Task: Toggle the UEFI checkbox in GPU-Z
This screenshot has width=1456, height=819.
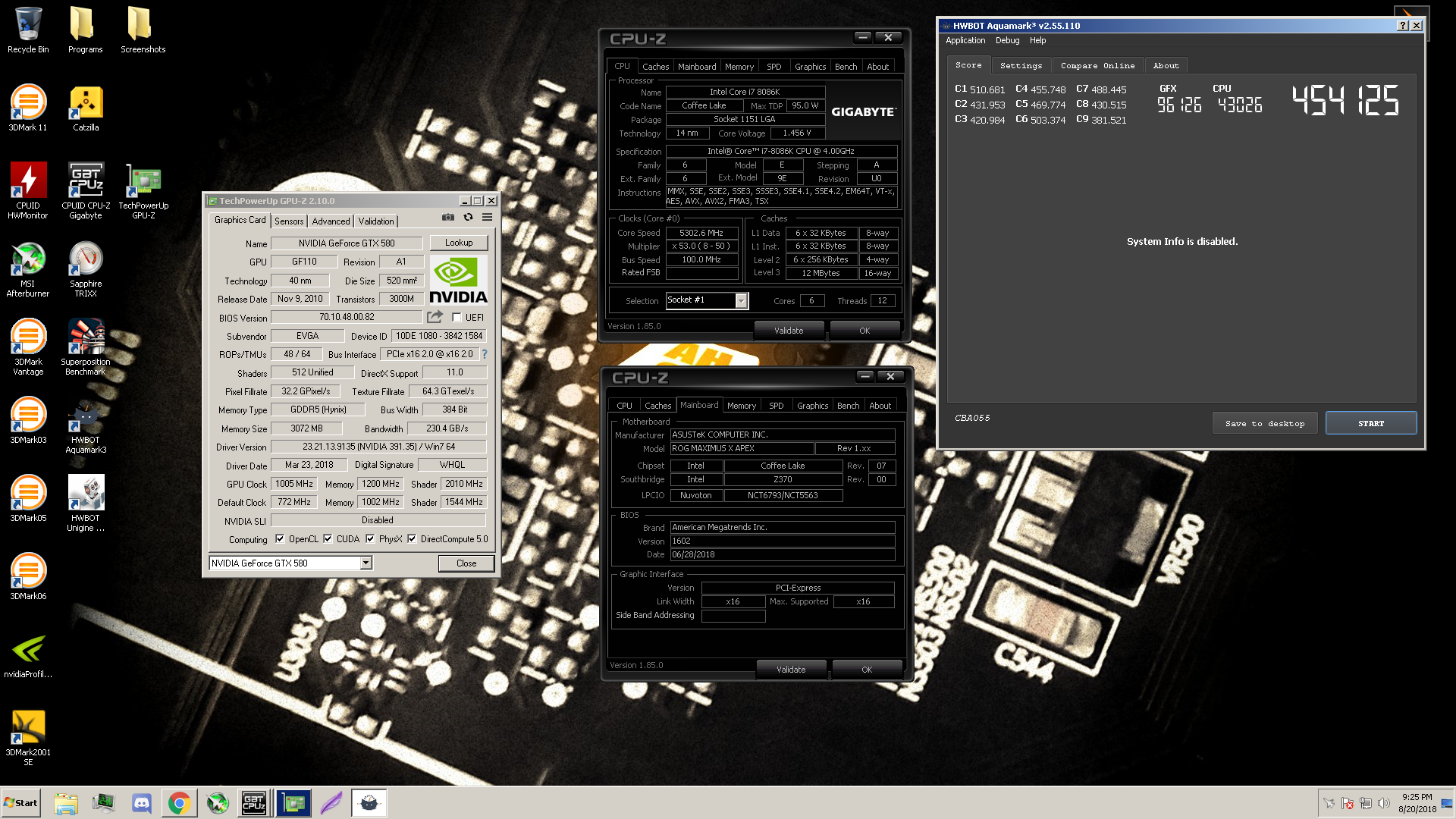Action: pos(457,318)
